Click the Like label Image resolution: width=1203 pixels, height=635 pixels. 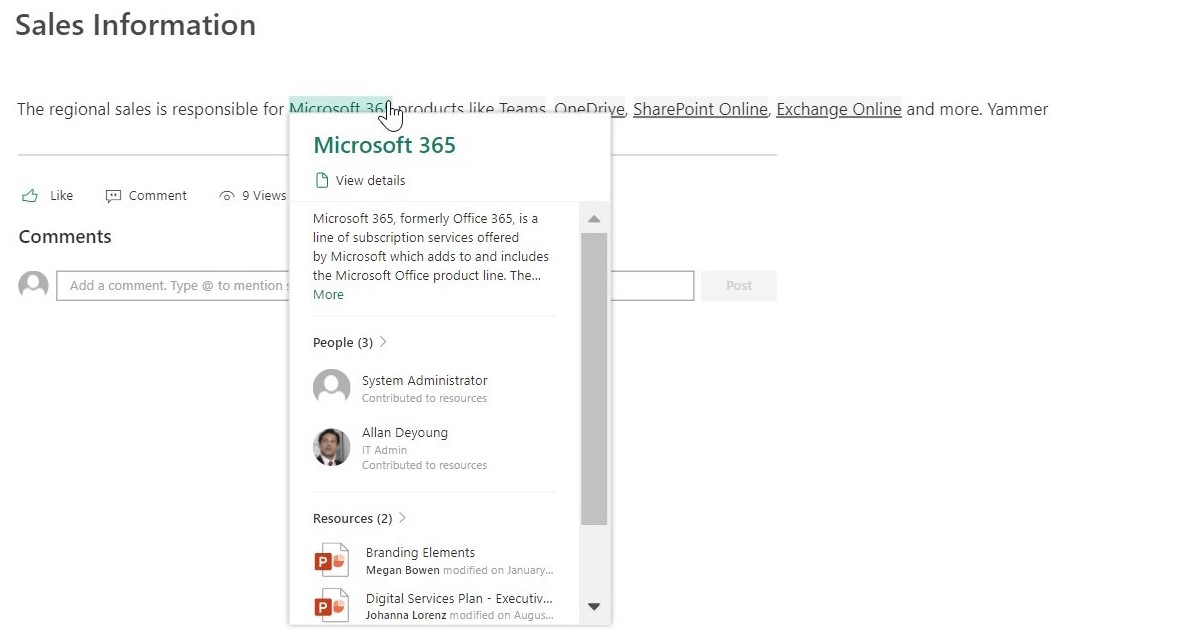coord(62,196)
